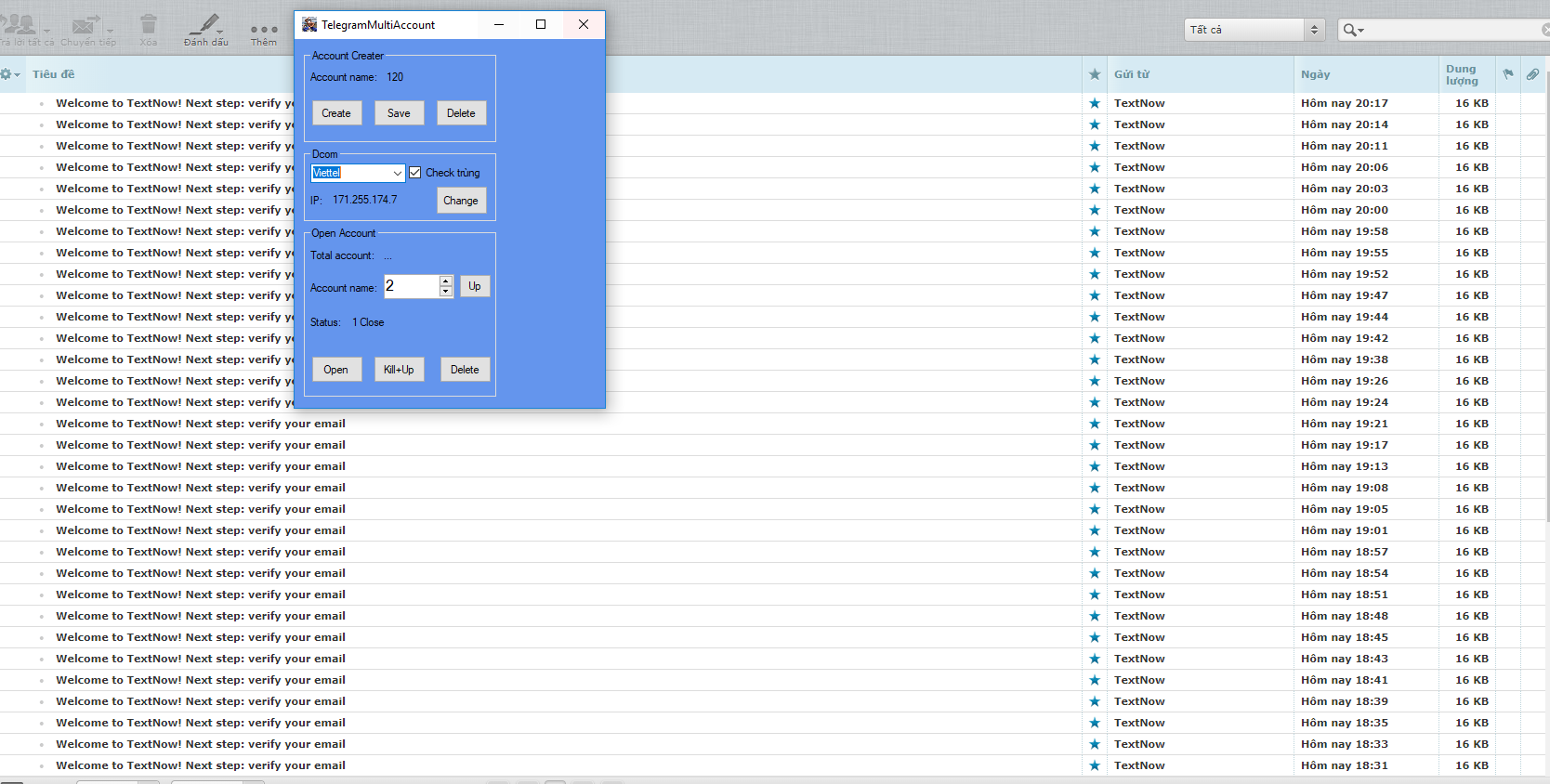Screen dimensions: 1550x784
Task: Open the Welcome to TextNow email from 19:13
Action: (x=201, y=466)
